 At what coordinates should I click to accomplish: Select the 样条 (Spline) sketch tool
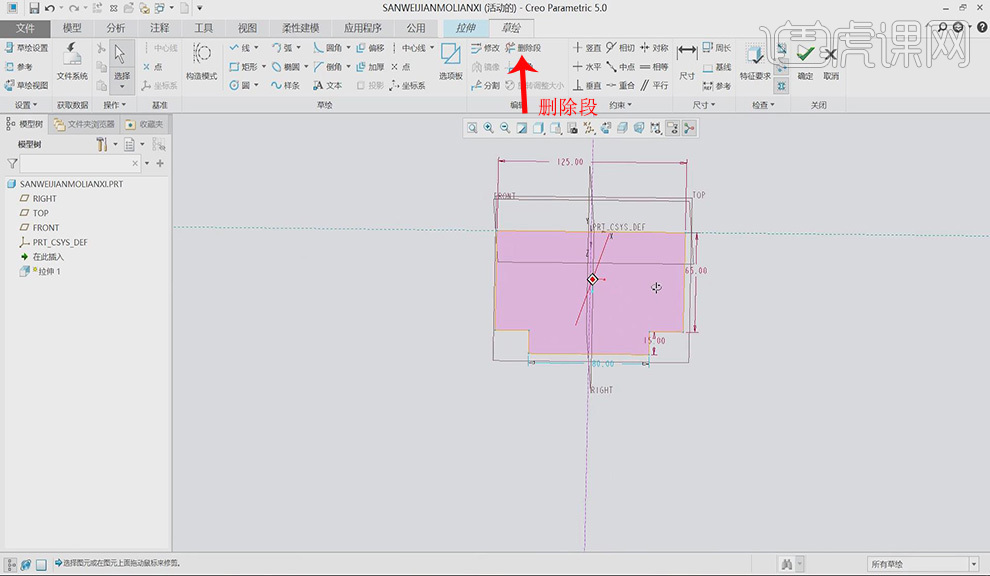coord(286,86)
